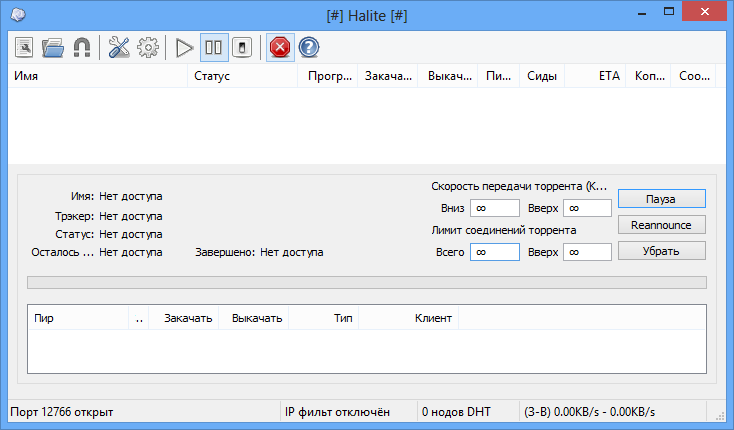Click 'Порт 12766 открыт' in status bar
Viewport: 734px width, 430px height.
click(x=62, y=412)
